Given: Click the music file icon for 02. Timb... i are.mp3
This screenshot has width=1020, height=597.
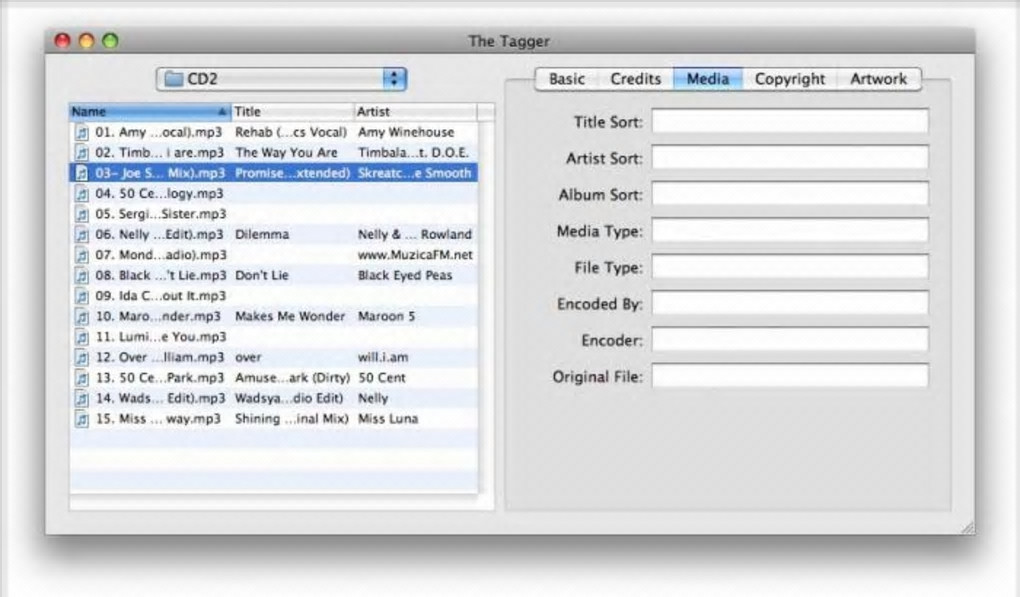Looking at the screenshot, I should point(82,153).
